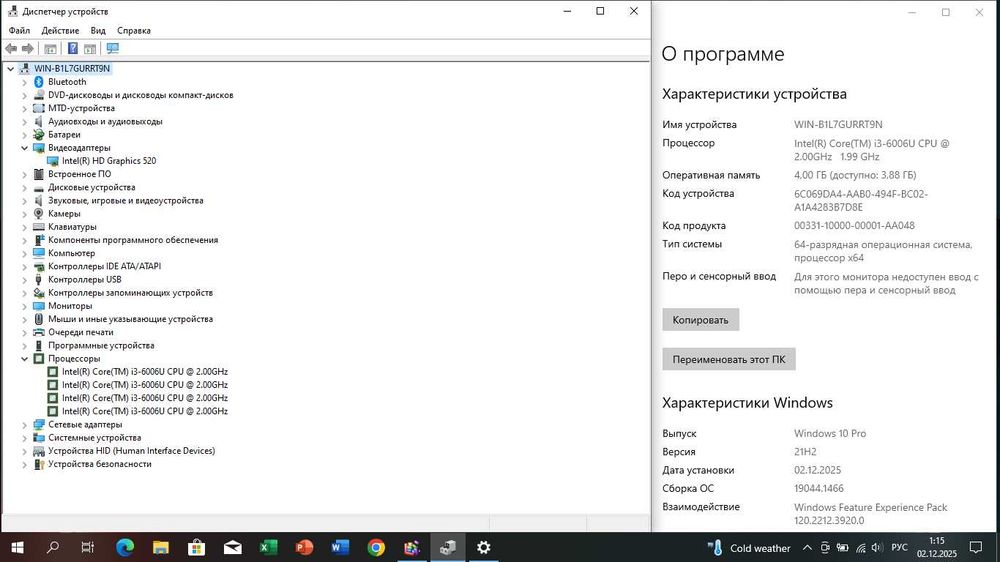Click the Back arrow in Device Manager toolbar
This screenshot has height=562, width=1000.
tap(11, 48)
